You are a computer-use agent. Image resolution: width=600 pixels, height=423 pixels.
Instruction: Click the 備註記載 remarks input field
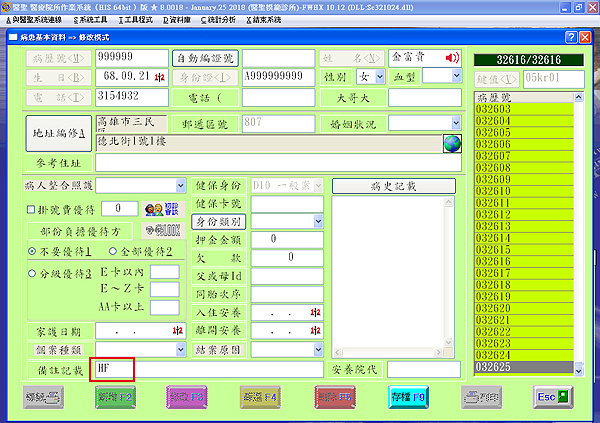click(x=208, y=369)
